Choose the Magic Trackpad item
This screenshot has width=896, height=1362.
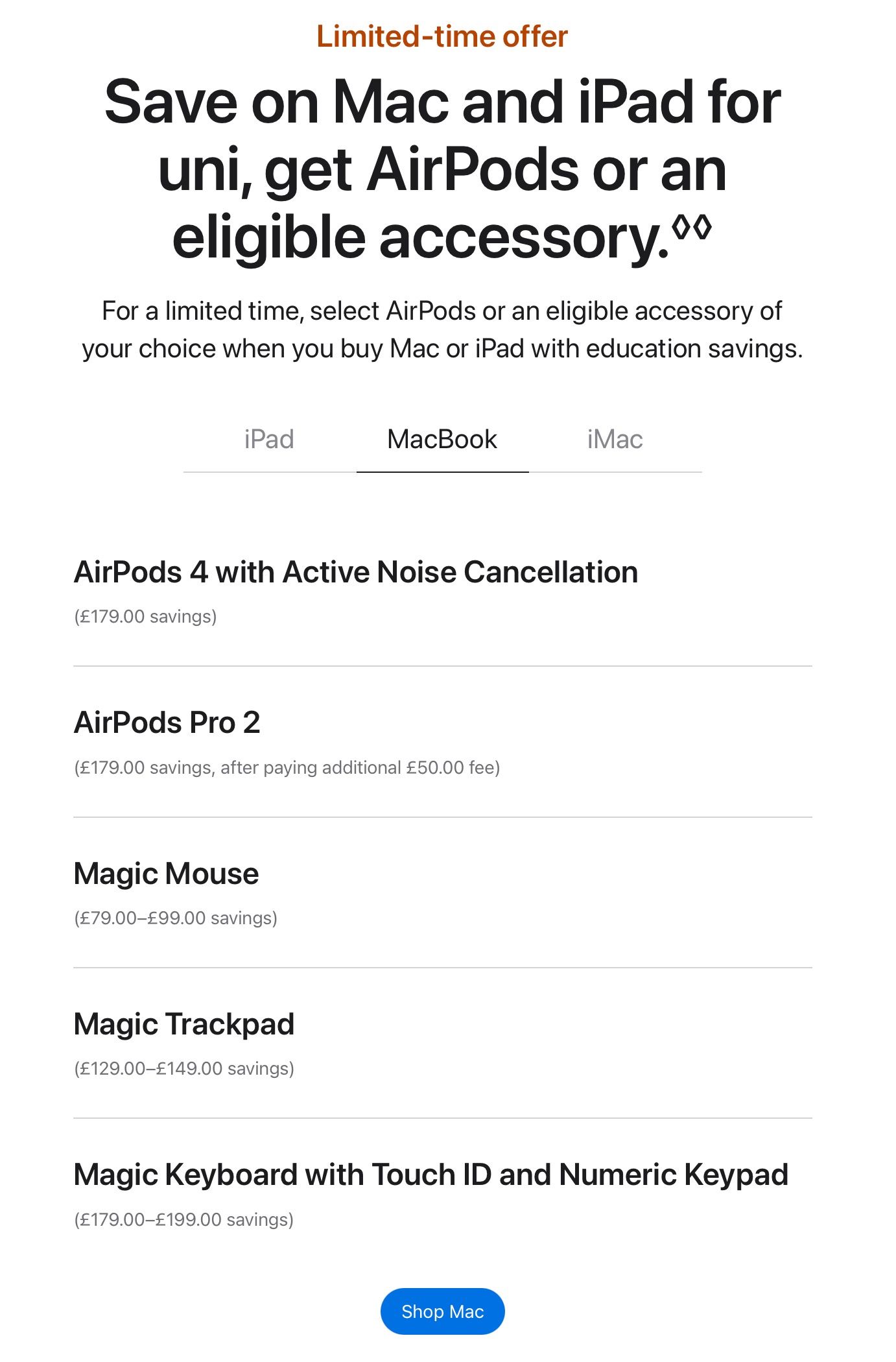184,1024
